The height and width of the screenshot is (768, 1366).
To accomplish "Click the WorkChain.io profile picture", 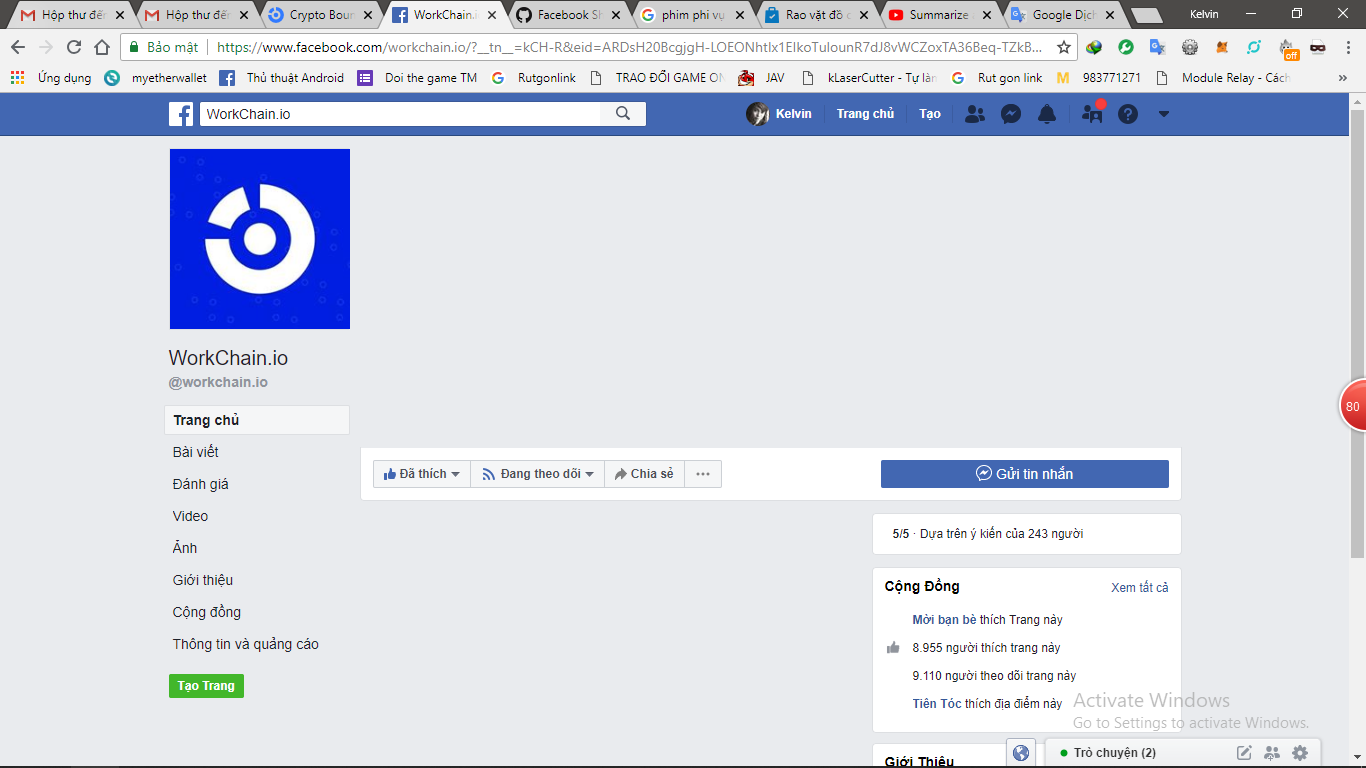I will click(260, 239).
